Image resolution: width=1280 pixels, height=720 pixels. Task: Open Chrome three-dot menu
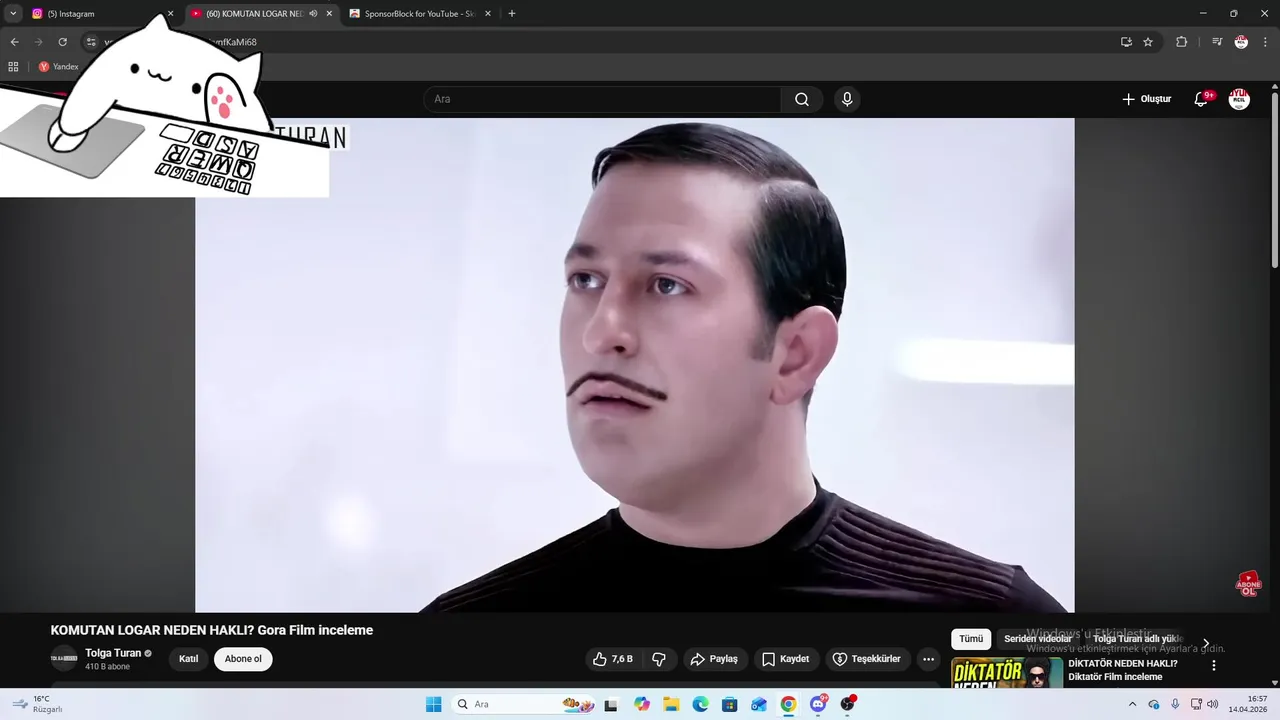pos(1265,42)
